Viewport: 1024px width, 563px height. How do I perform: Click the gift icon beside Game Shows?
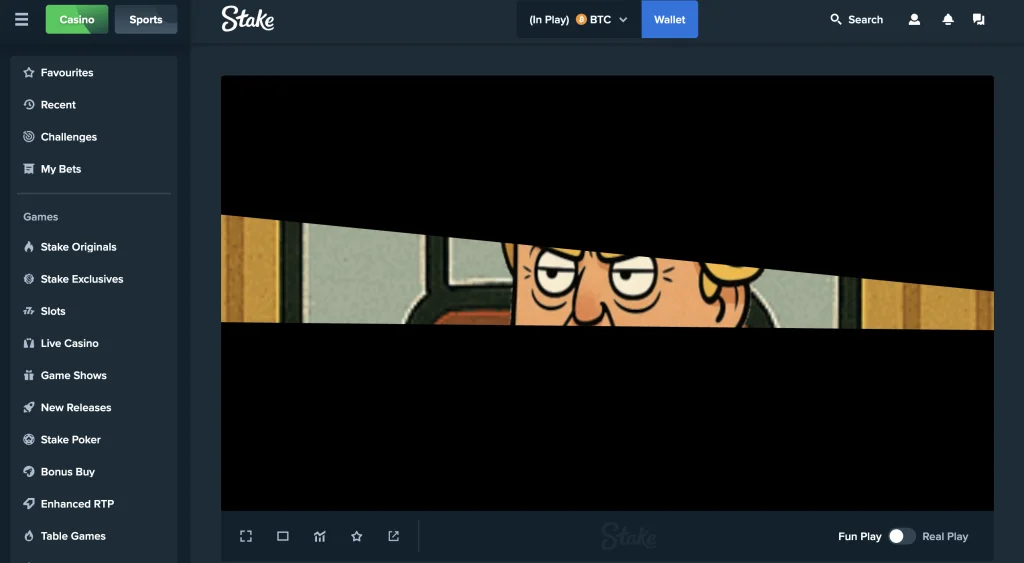[29, 375]
